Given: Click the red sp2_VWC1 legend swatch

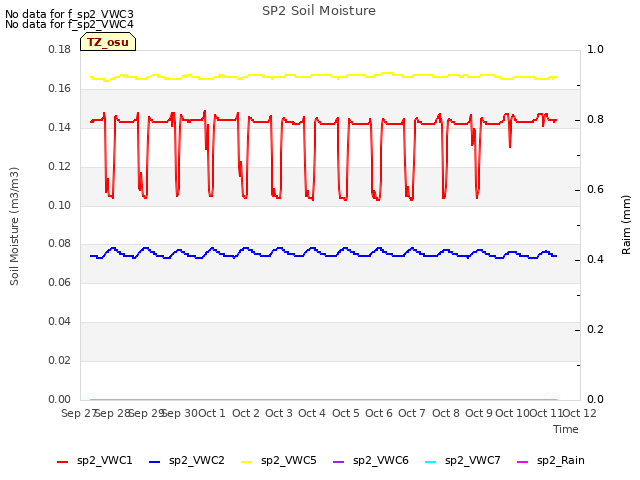Looking at the screenshot, I should click(x=62, y=462).
